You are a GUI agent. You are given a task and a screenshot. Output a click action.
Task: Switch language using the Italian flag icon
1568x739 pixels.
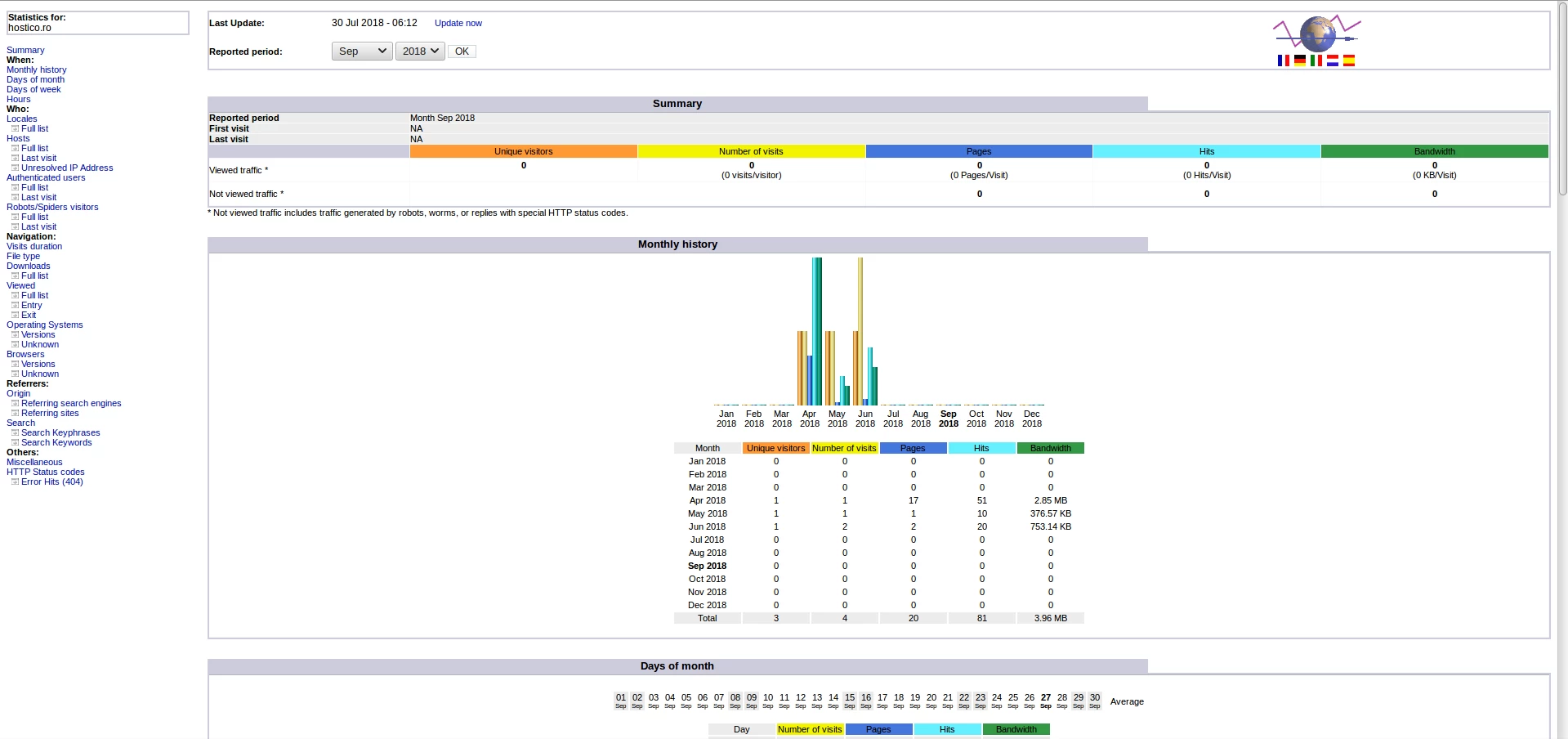(x=1316, y=60)
